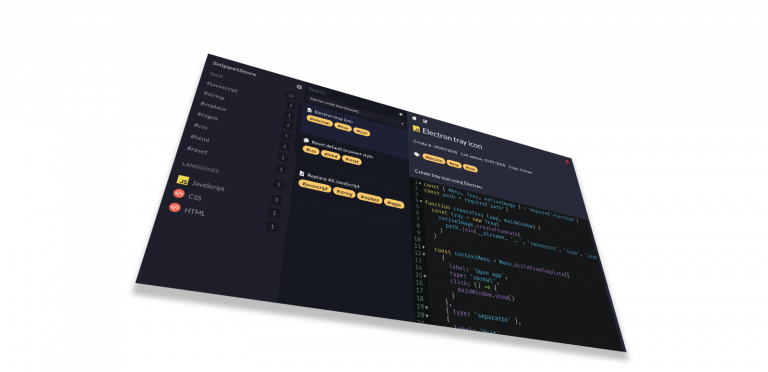This screenshot has width=768, height=372.
Task: Click the Replace All JavaScript file icon
Action: click(302, 174)
